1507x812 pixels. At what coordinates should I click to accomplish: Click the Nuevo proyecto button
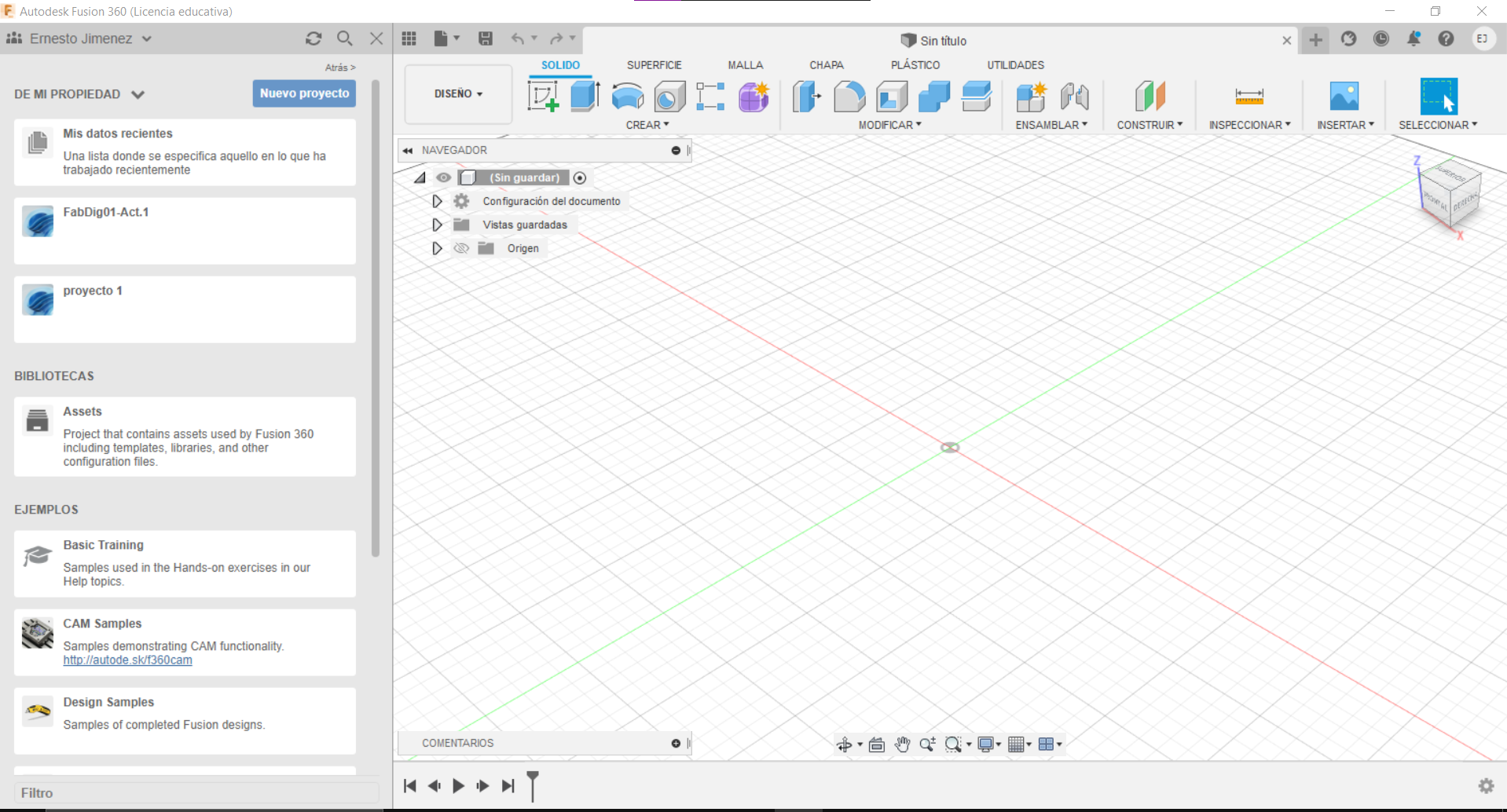(304, 93)
